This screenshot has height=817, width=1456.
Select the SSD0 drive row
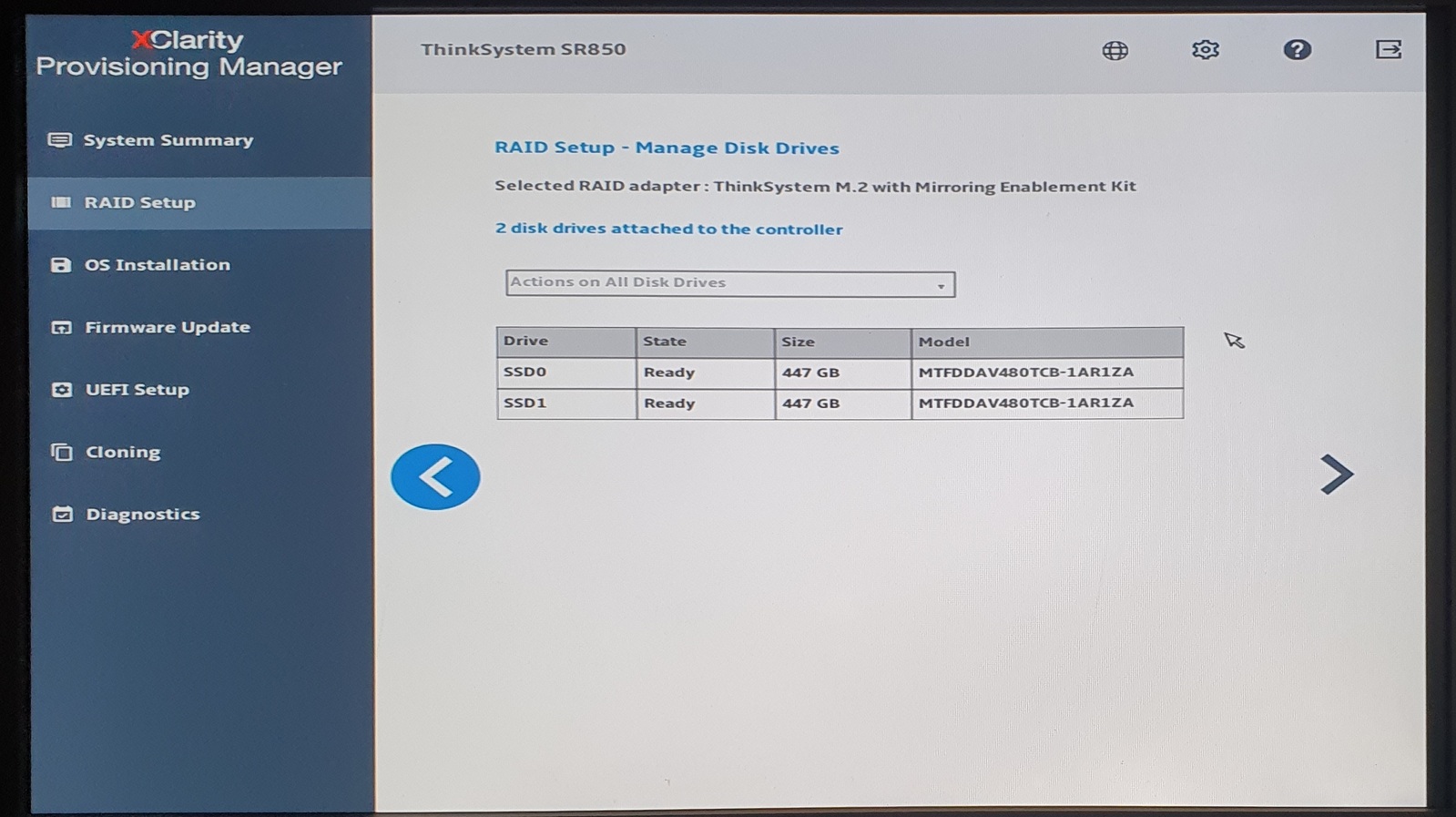[x=840, y=373]
